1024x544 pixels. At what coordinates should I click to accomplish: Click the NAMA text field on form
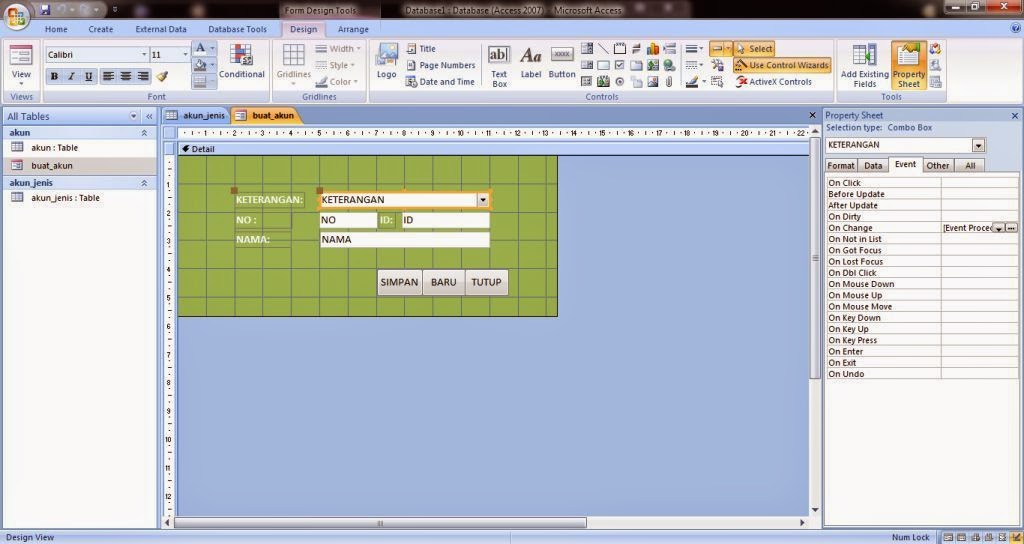click(x=404, y=240)
